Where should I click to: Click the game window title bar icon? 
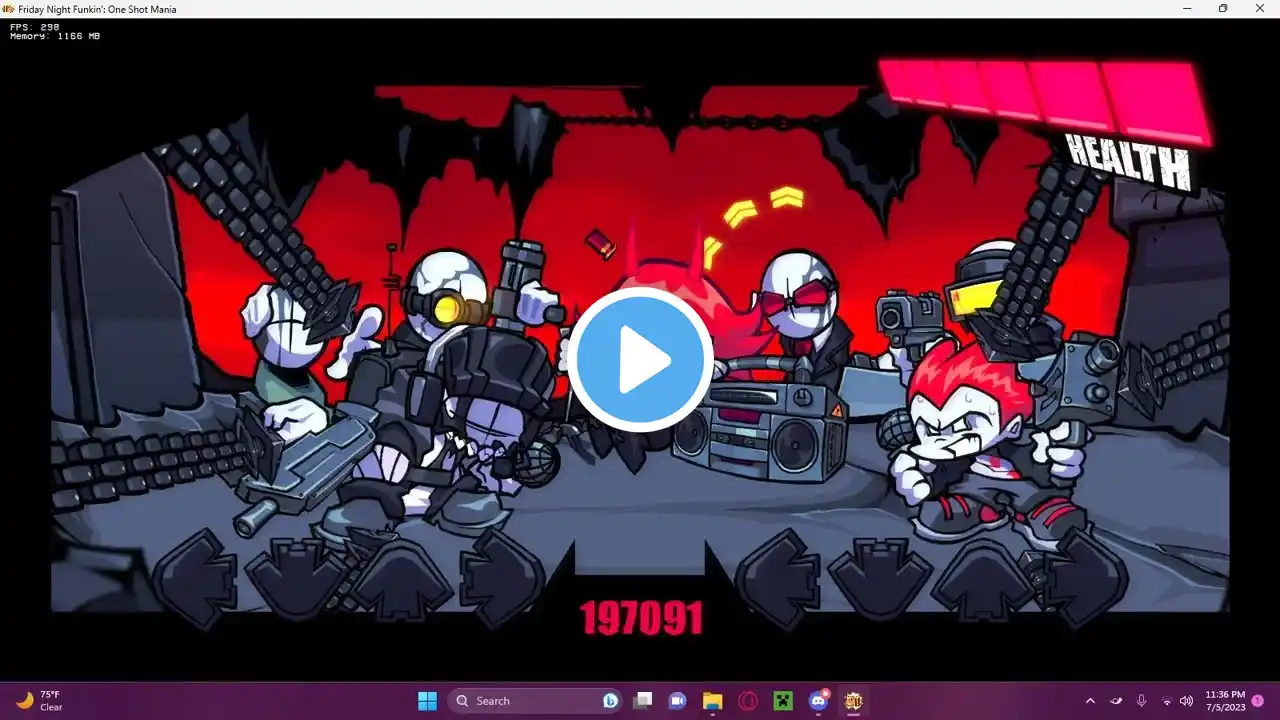click(x=9, y=8)
